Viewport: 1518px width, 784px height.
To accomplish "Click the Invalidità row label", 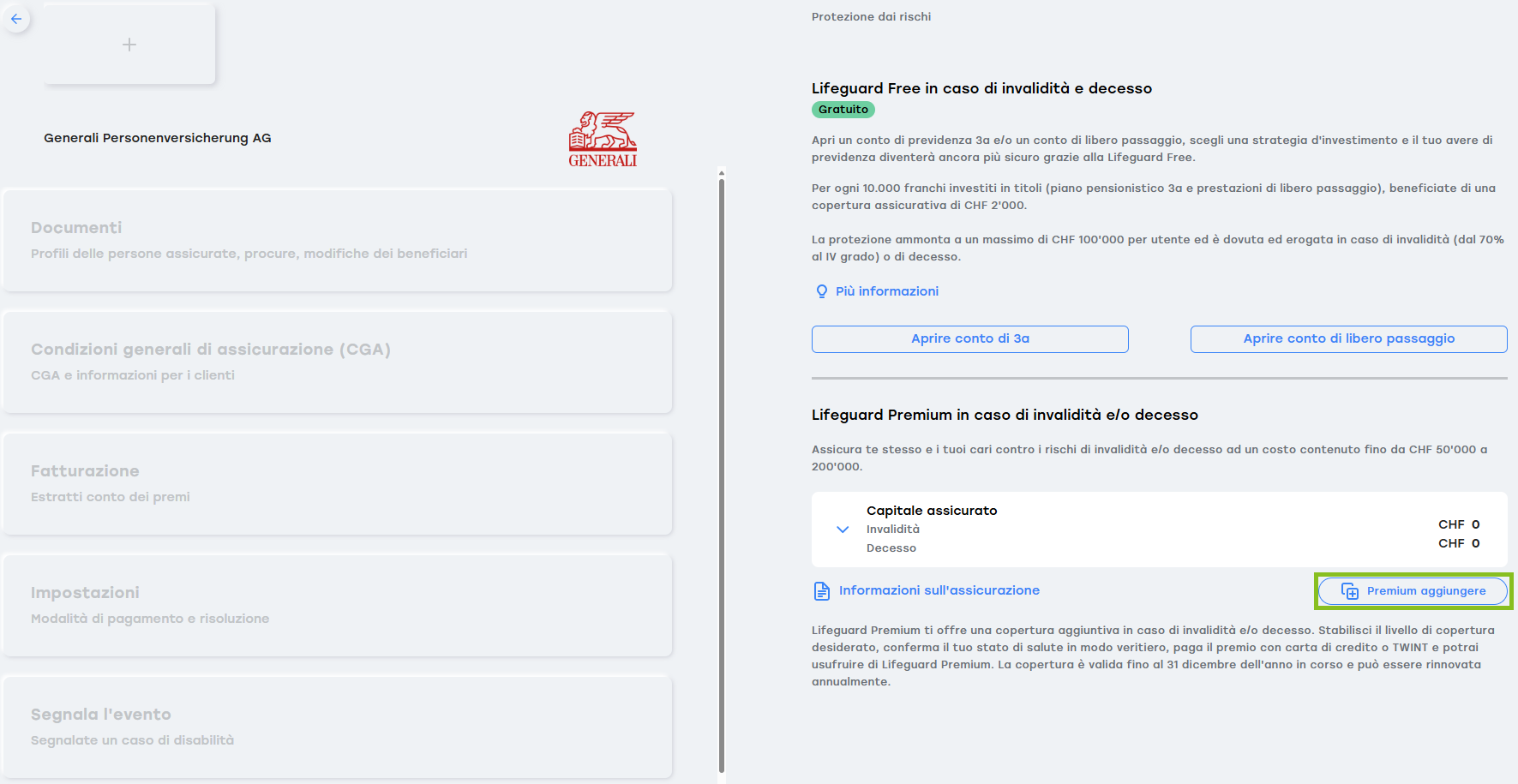I will coord(893,530).
